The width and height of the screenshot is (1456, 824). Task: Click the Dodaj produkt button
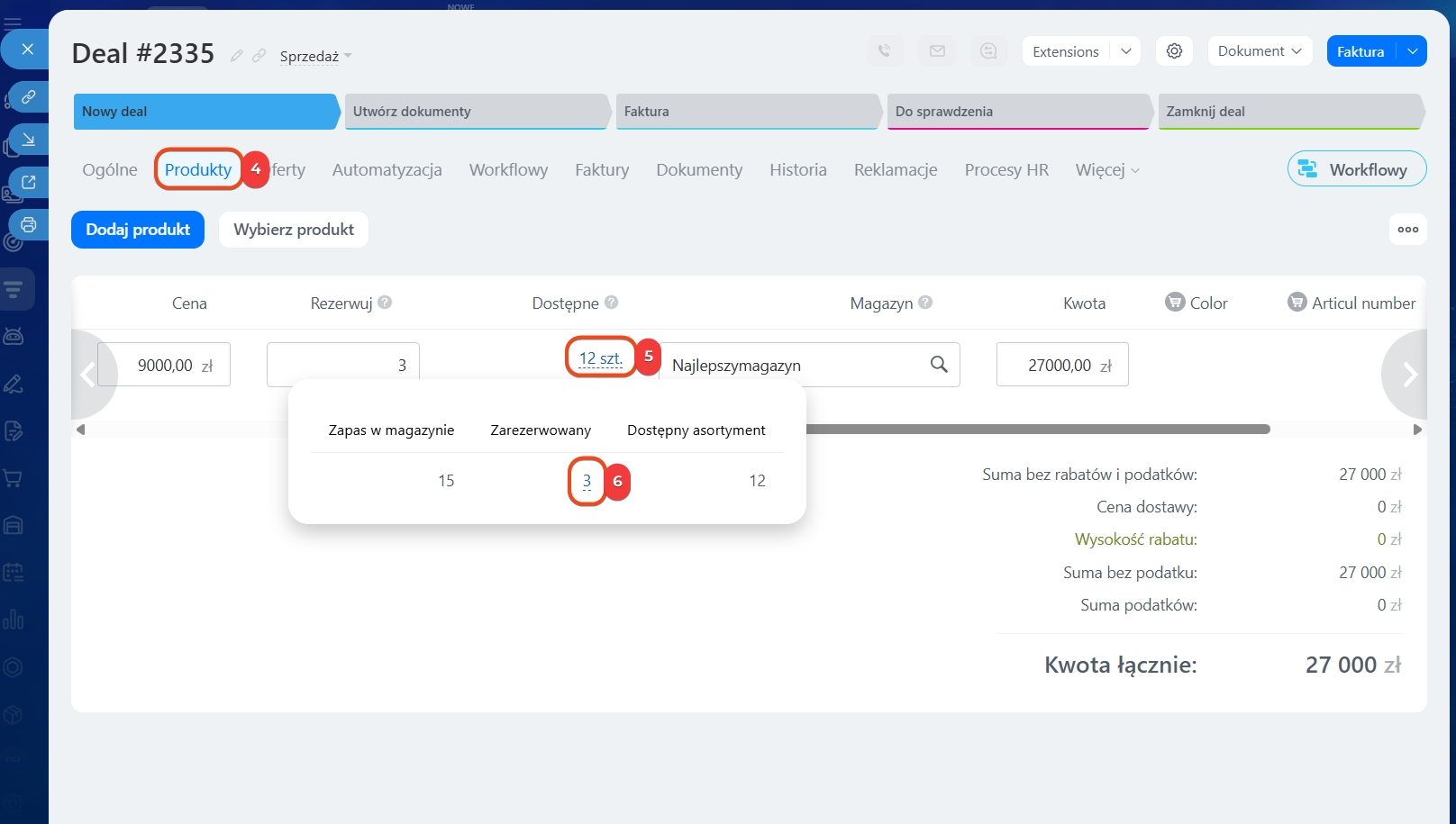[x=138, y=230]
